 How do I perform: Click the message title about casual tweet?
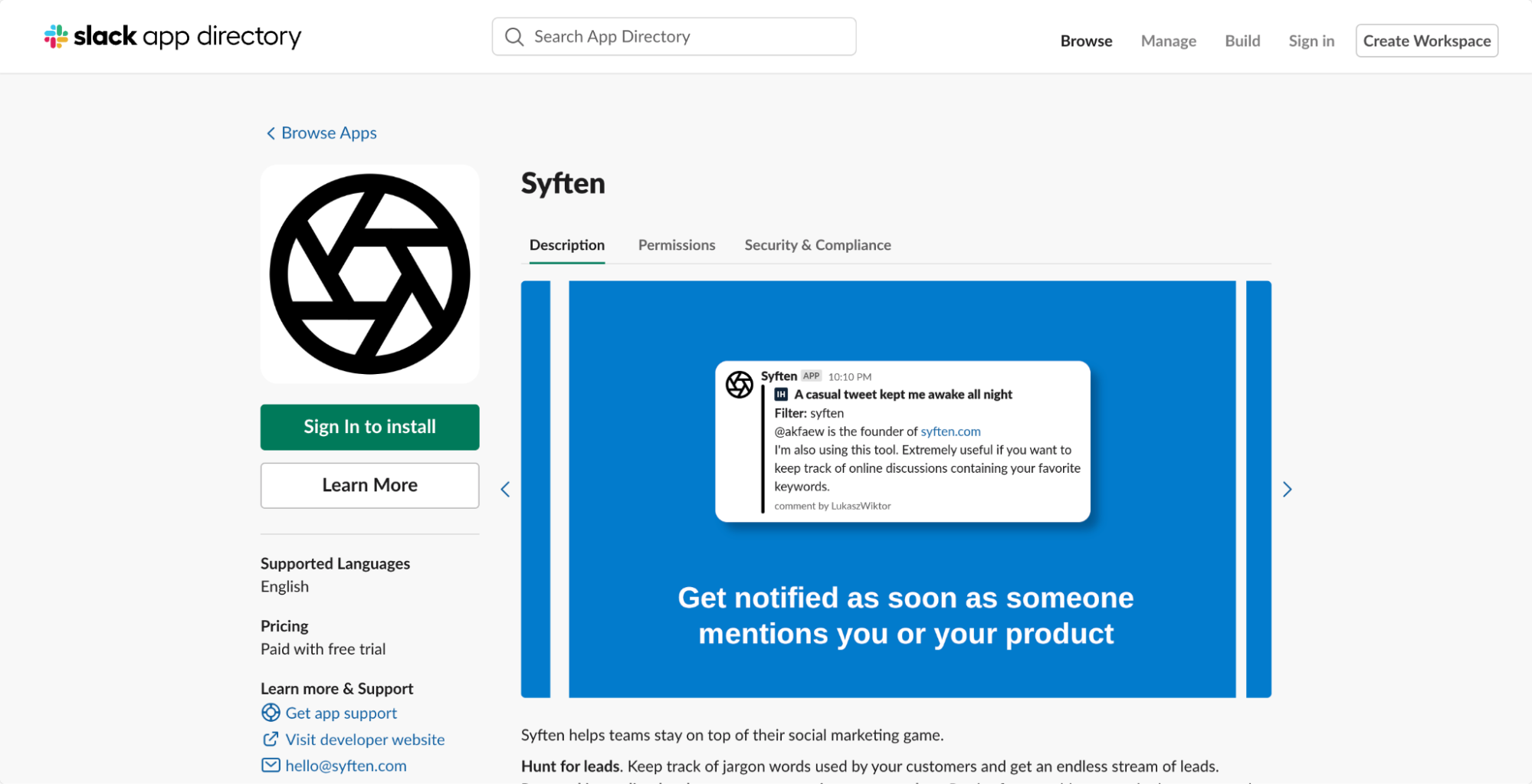tap(903, 395)
